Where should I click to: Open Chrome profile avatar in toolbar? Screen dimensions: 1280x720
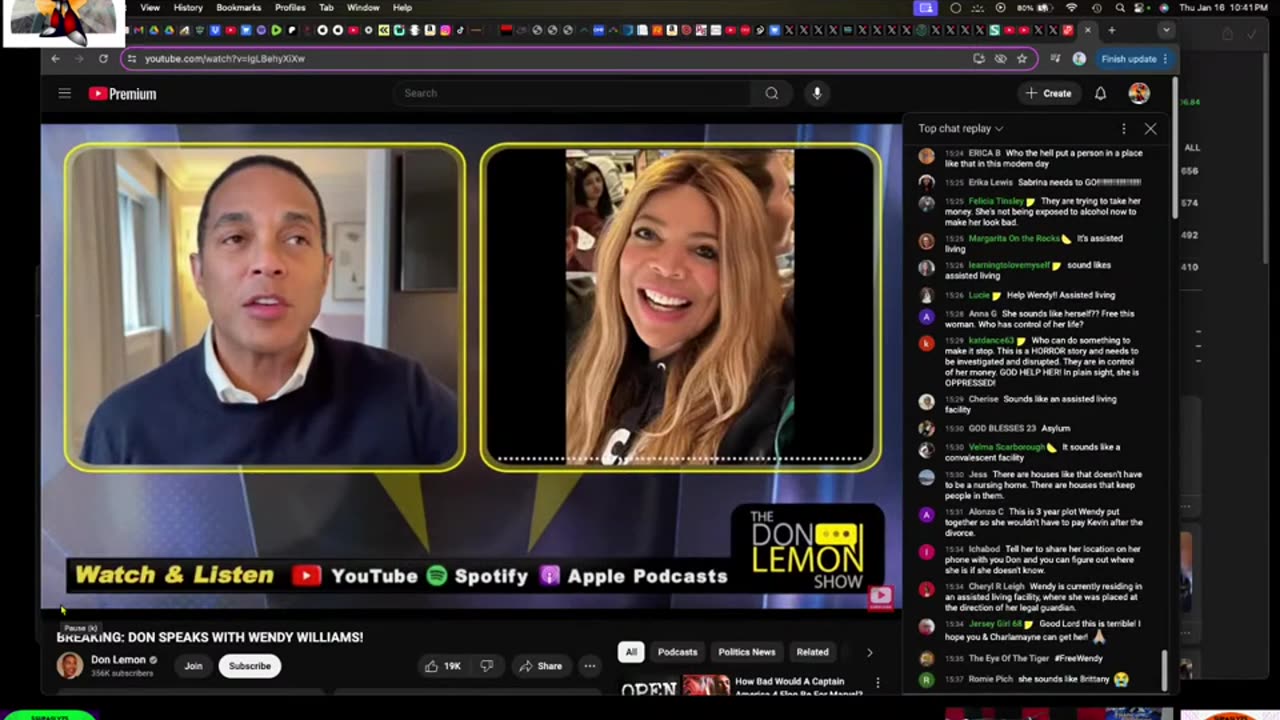pos(1079,59)
